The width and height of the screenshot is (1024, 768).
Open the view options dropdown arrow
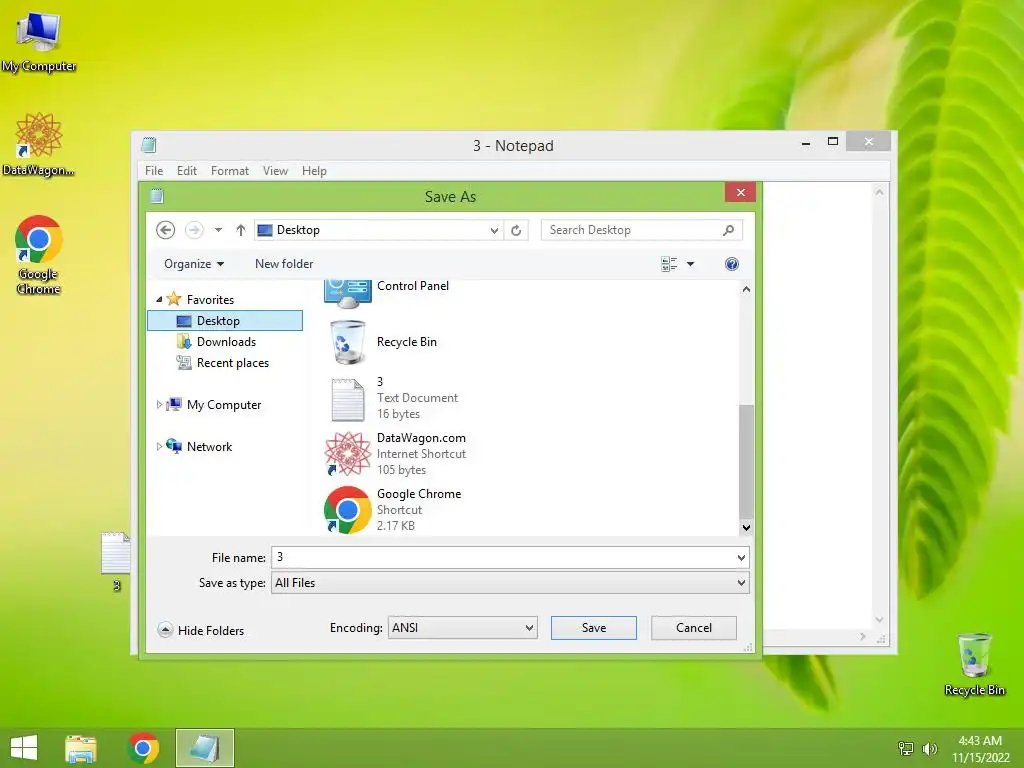(690, 264)
